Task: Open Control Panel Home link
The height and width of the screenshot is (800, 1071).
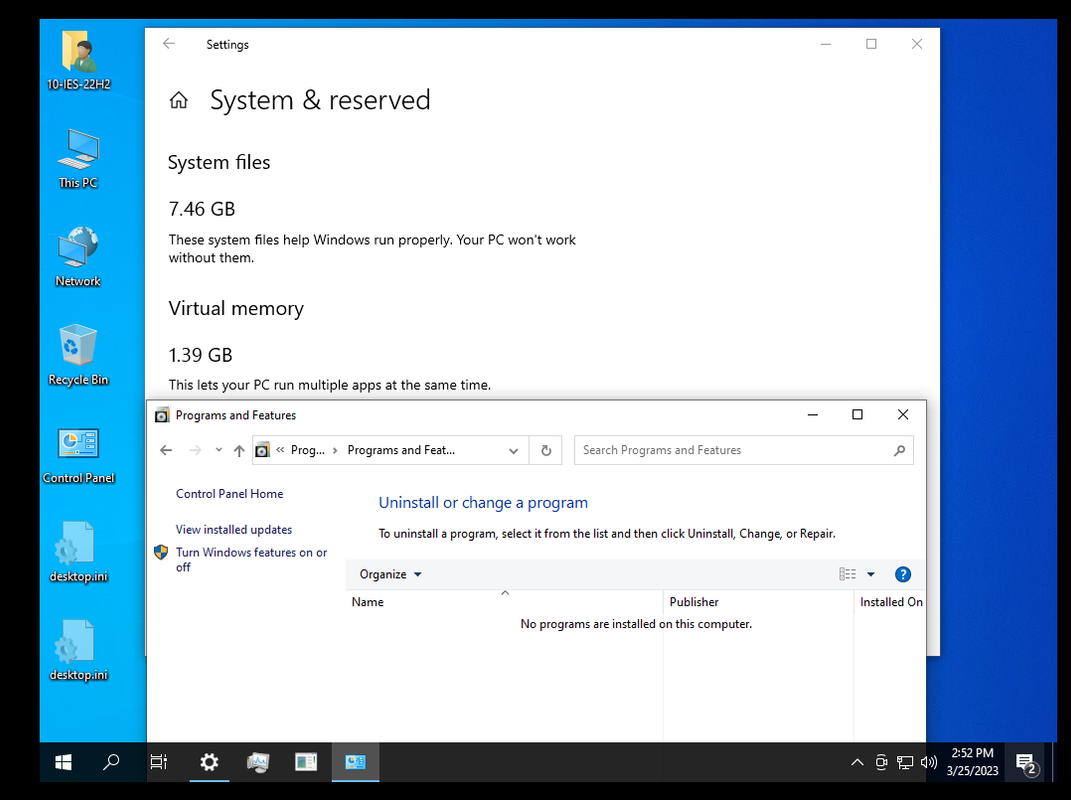Action: click(230, 494)
